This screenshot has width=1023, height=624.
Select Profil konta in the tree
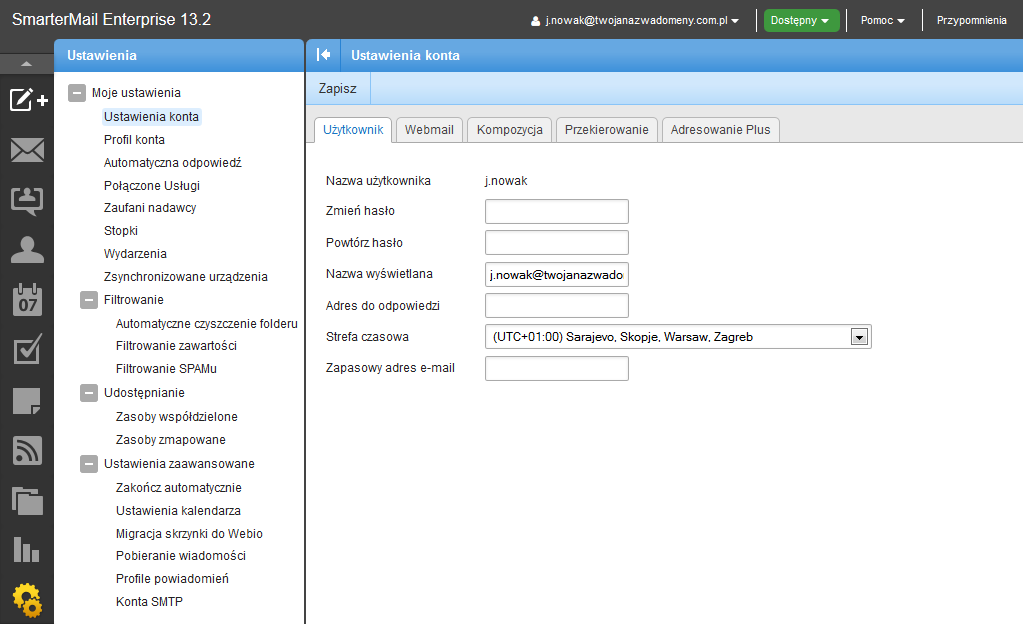pos(134,140)
